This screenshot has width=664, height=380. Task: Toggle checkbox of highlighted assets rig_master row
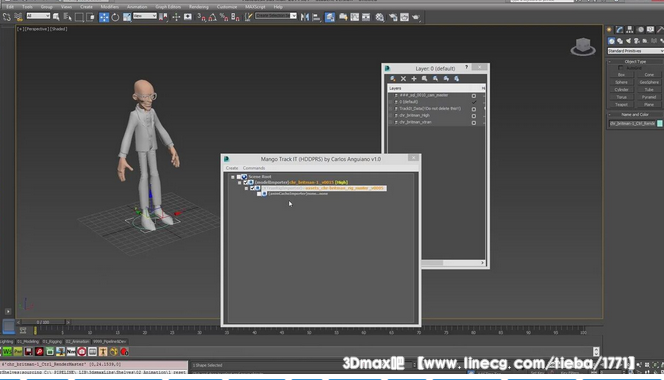[252, 188]
